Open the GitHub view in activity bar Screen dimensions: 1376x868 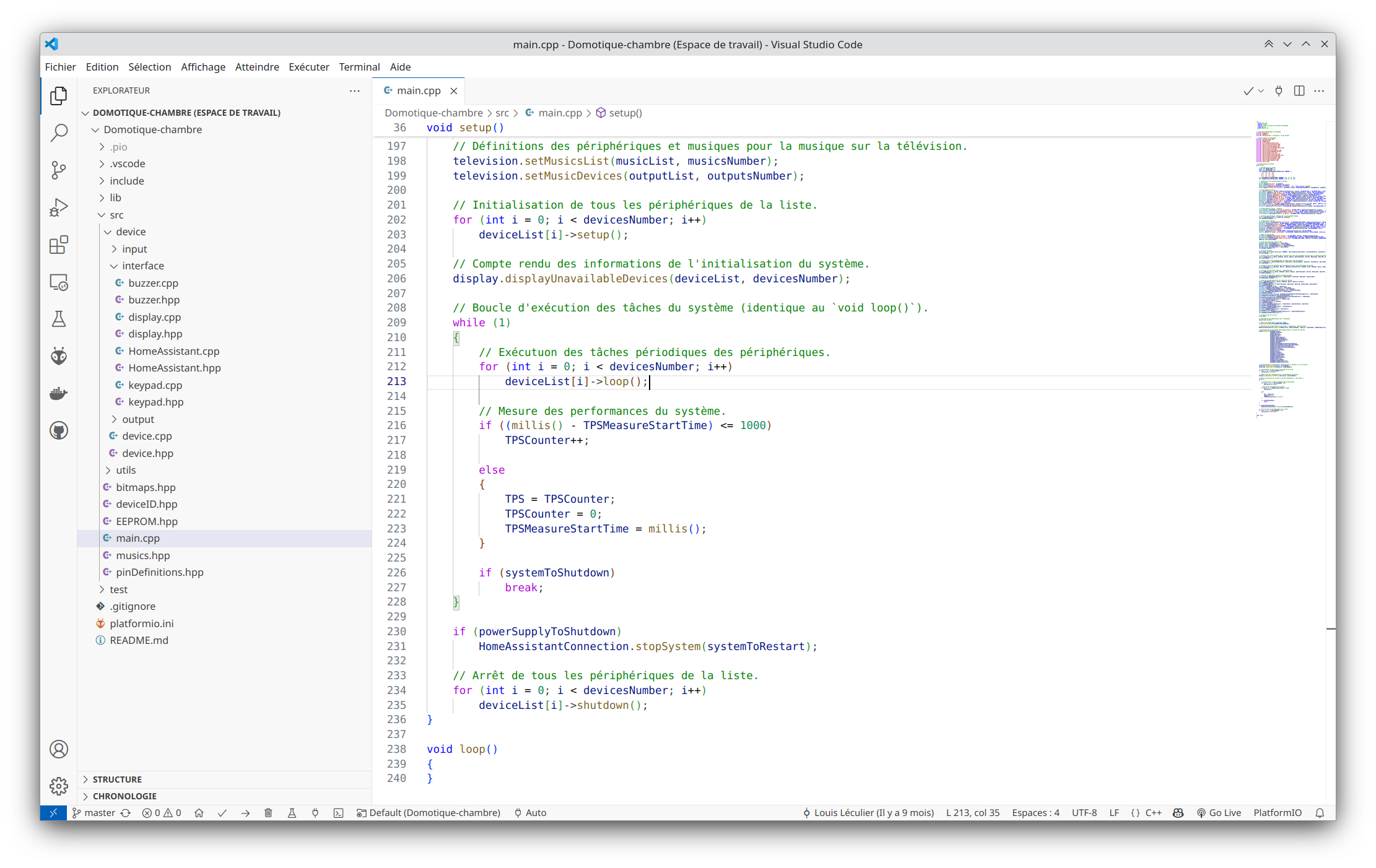click(59, 430)
